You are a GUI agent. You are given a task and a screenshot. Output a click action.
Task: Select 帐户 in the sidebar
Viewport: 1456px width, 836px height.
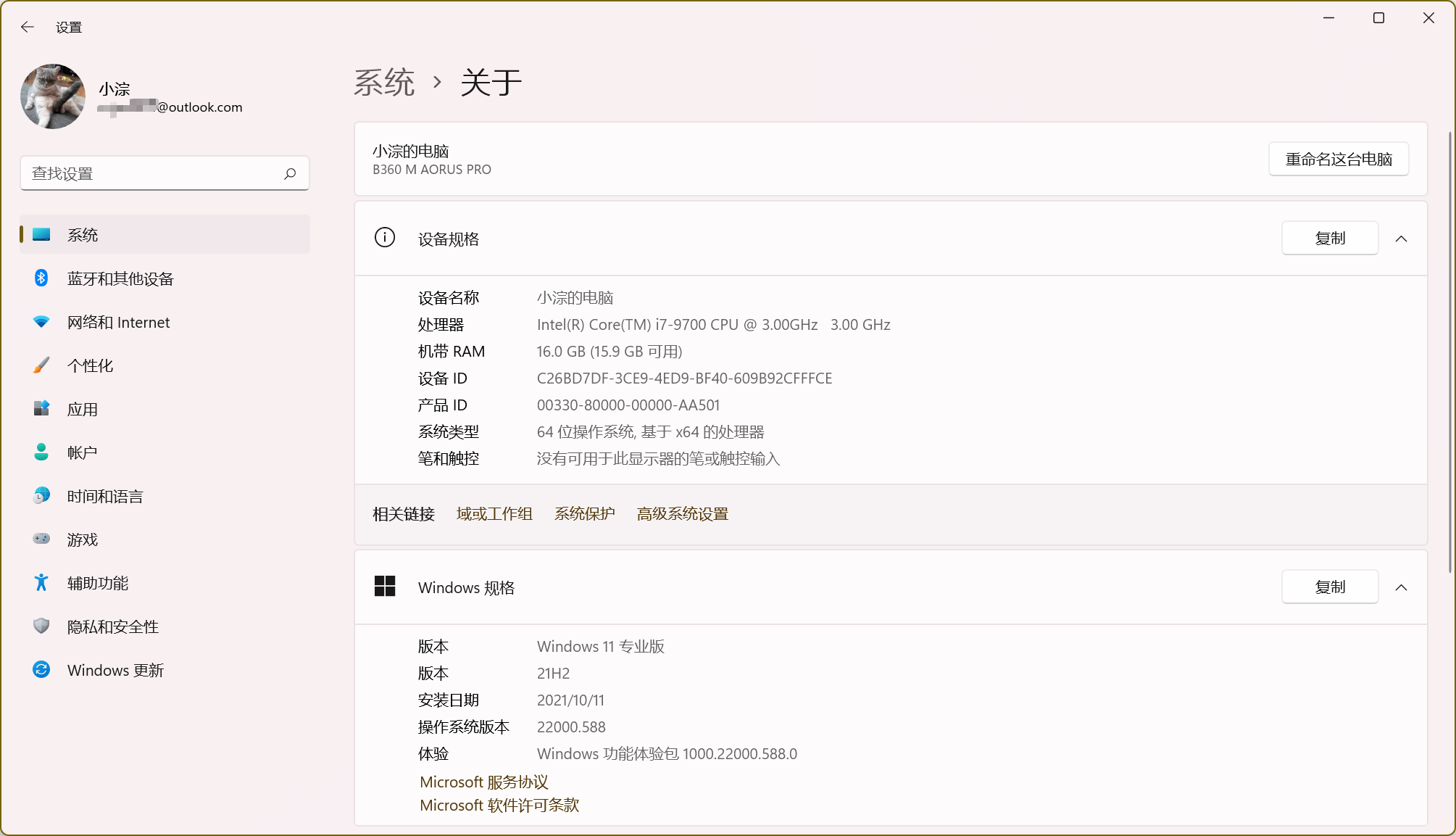[x=82, y=452]
